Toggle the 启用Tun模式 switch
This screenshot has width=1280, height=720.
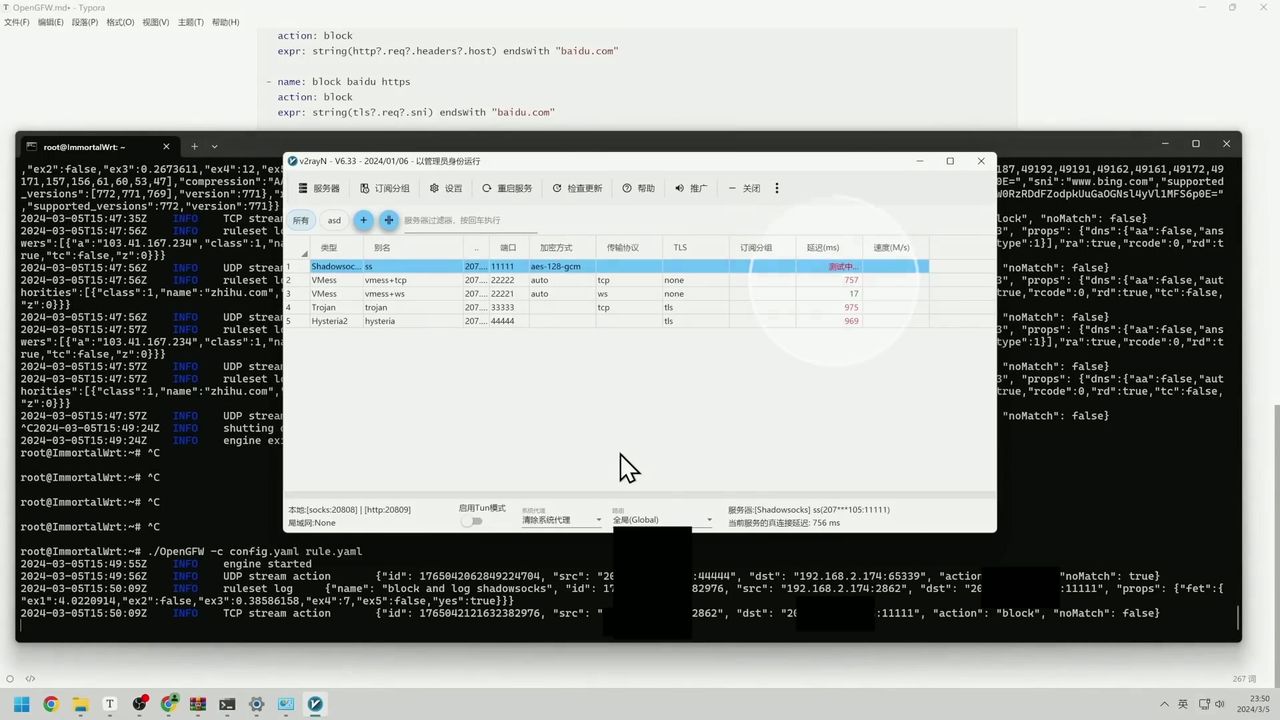coord(471,521)
